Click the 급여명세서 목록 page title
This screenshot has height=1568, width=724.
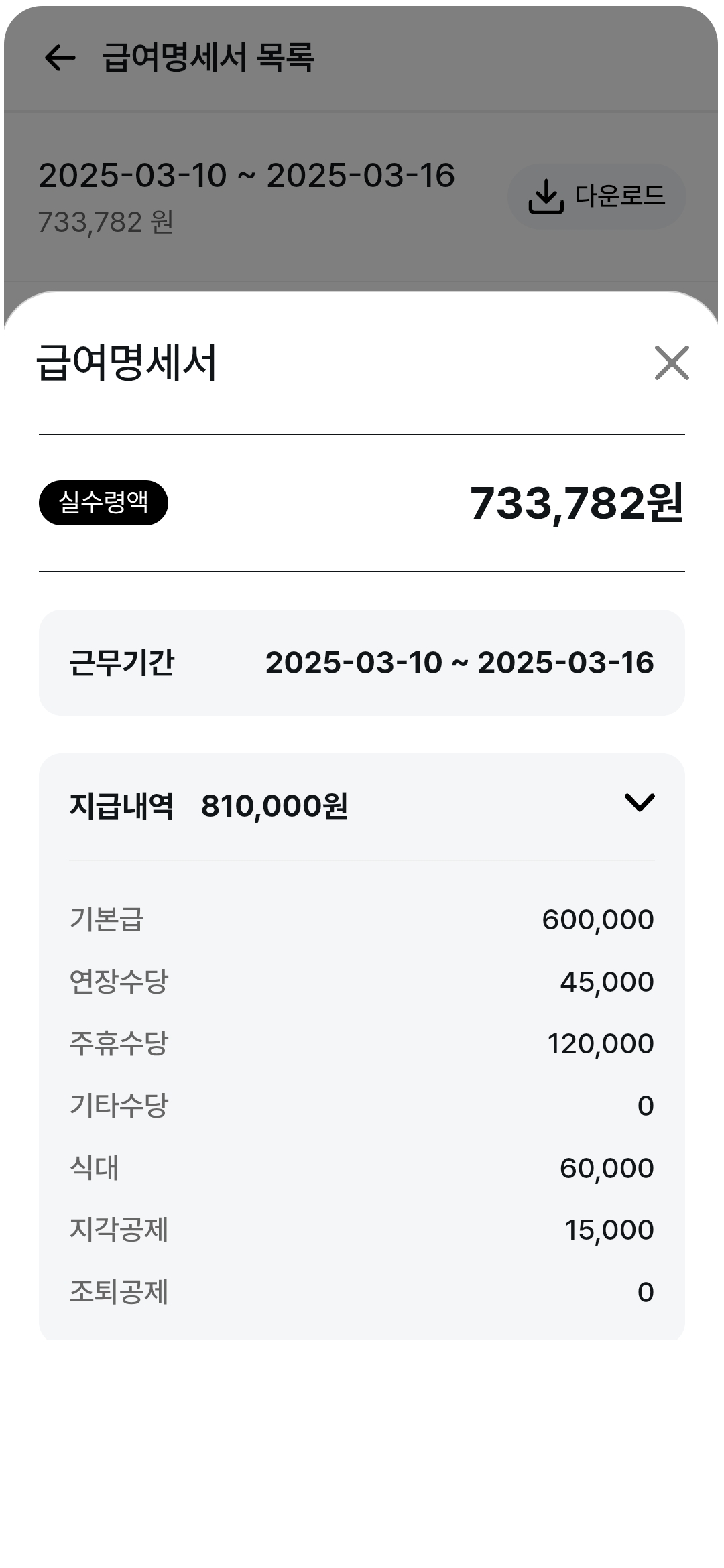pyautogui.click(x=208, y=58)
